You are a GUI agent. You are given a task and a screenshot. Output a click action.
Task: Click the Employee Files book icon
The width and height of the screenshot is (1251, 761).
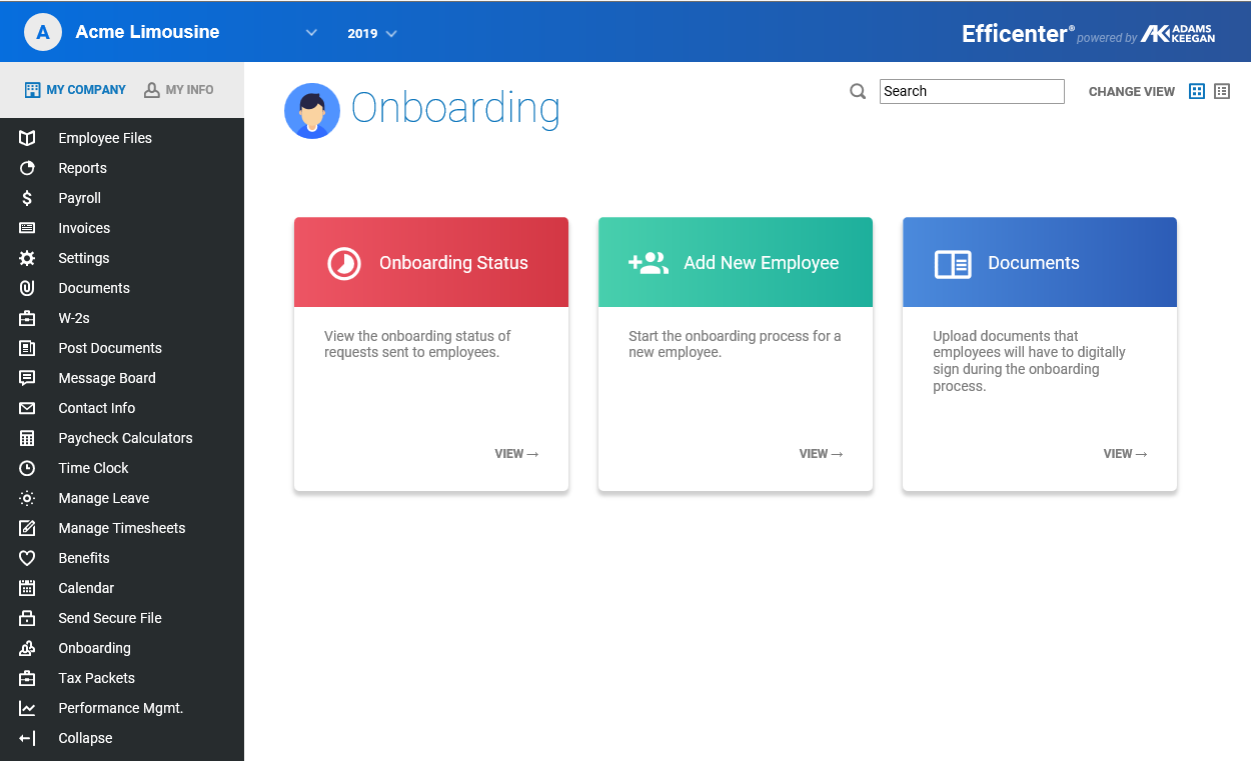(27, 138)
